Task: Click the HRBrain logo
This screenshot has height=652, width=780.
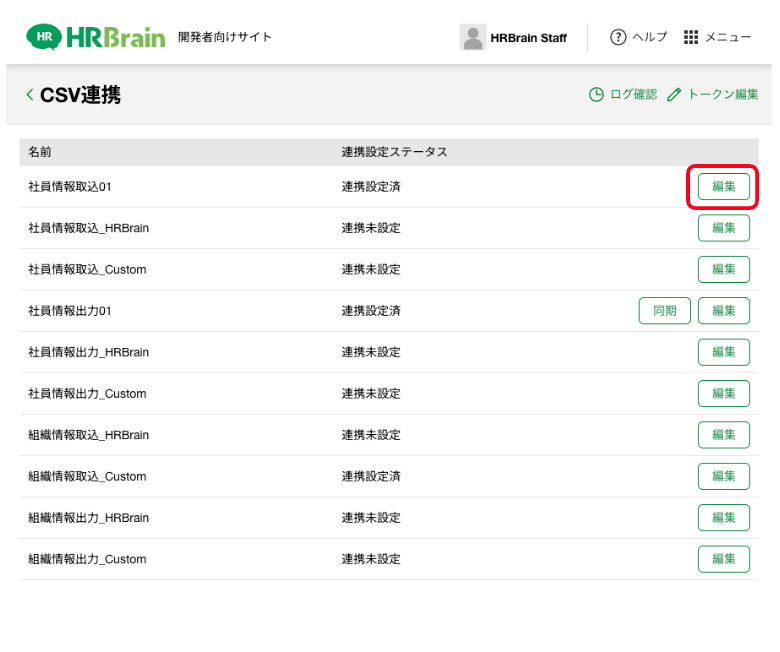Action: coord(96,37)
